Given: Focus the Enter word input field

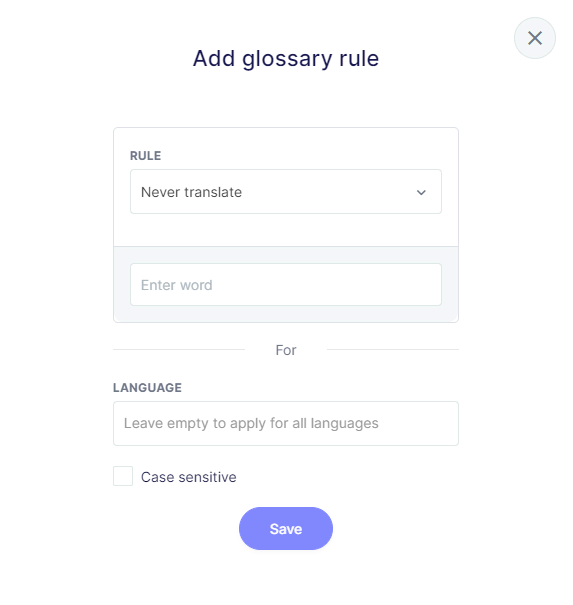Looking at the screenshot, I should tap(286, 285).
